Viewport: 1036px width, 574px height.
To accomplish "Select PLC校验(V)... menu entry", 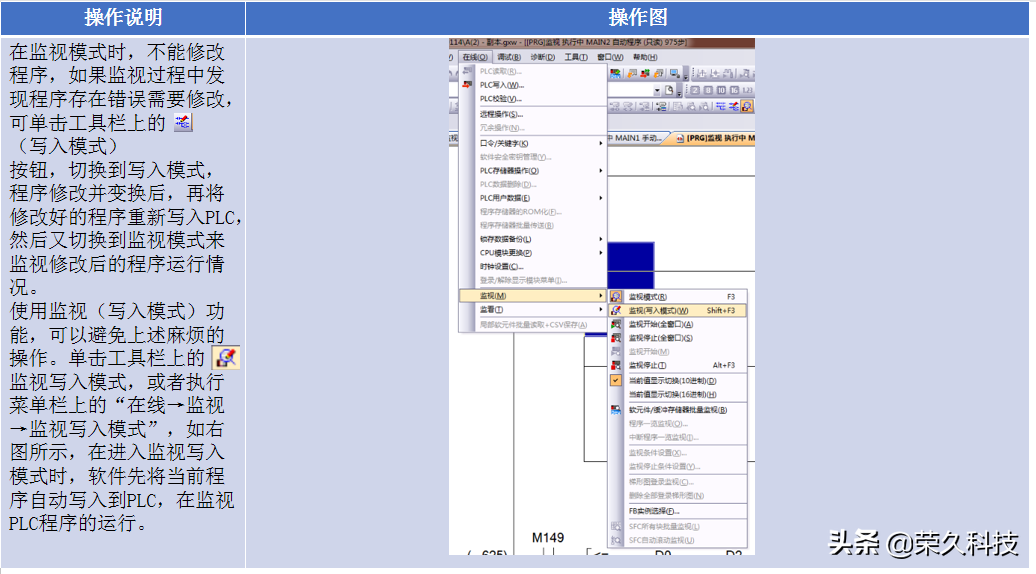I will (501, 99).
